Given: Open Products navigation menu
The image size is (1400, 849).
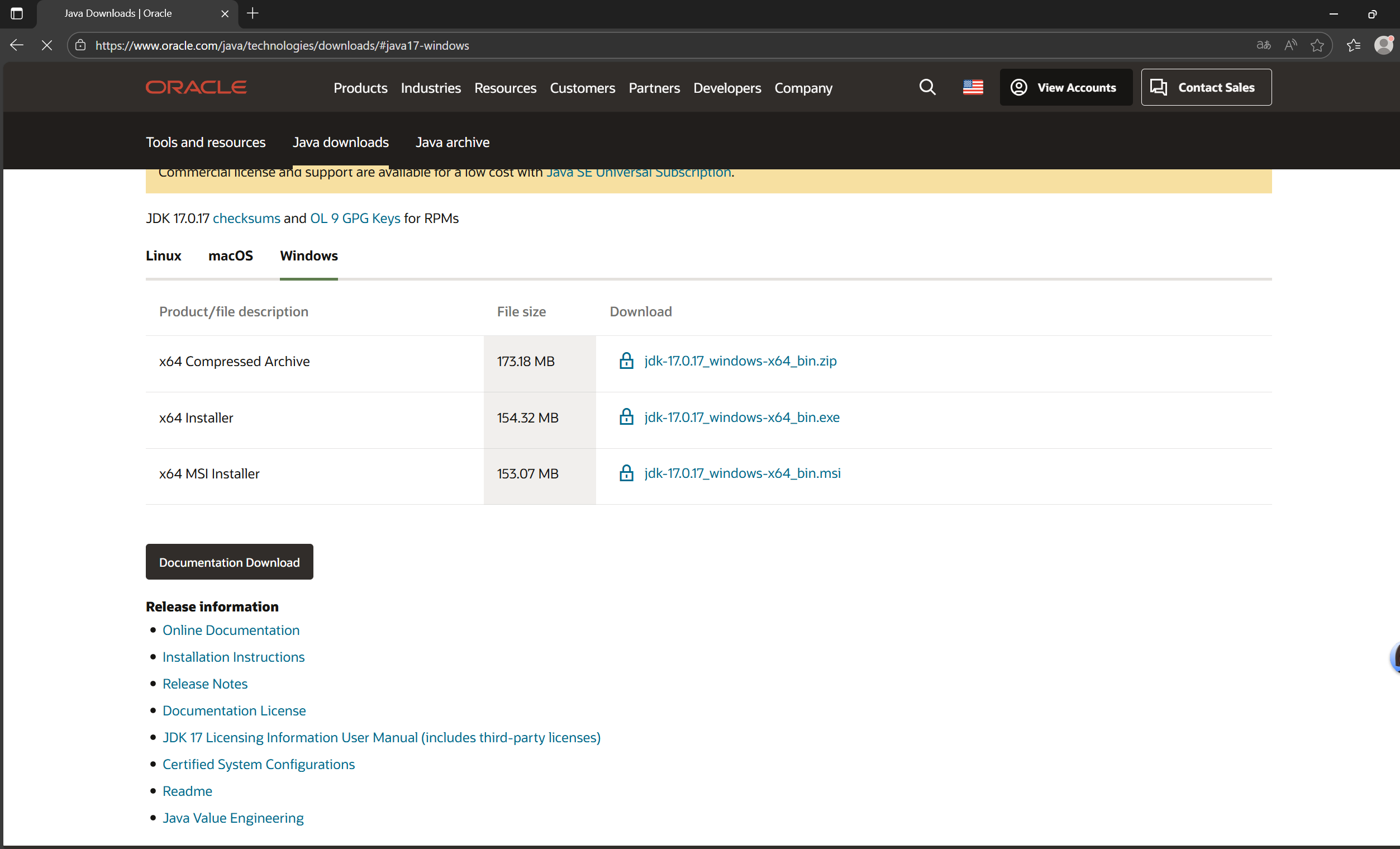Looking at the screenshot, I should [360, 88].
